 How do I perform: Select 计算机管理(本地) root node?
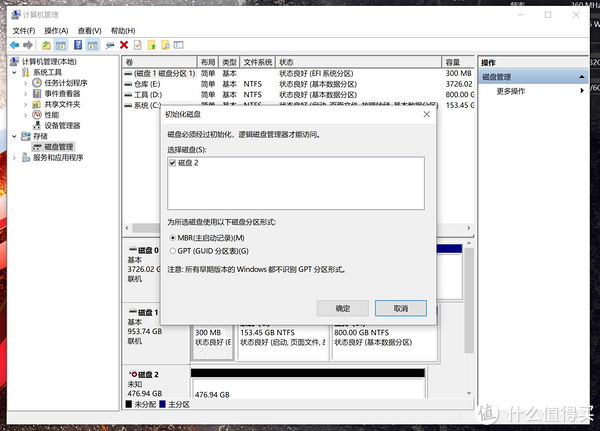tap(49, 62)
